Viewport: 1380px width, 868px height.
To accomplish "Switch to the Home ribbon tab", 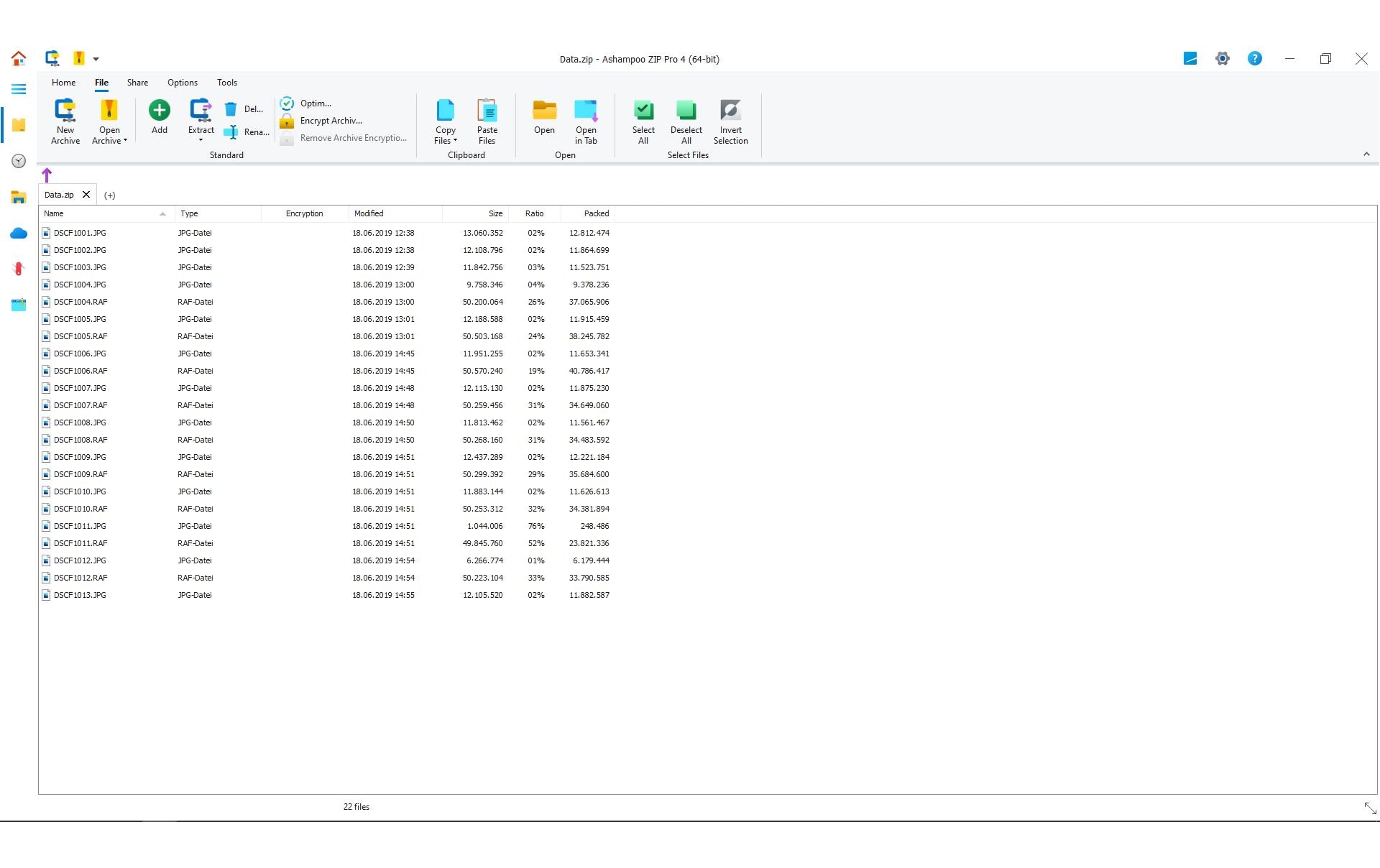I will pos(63,83).
